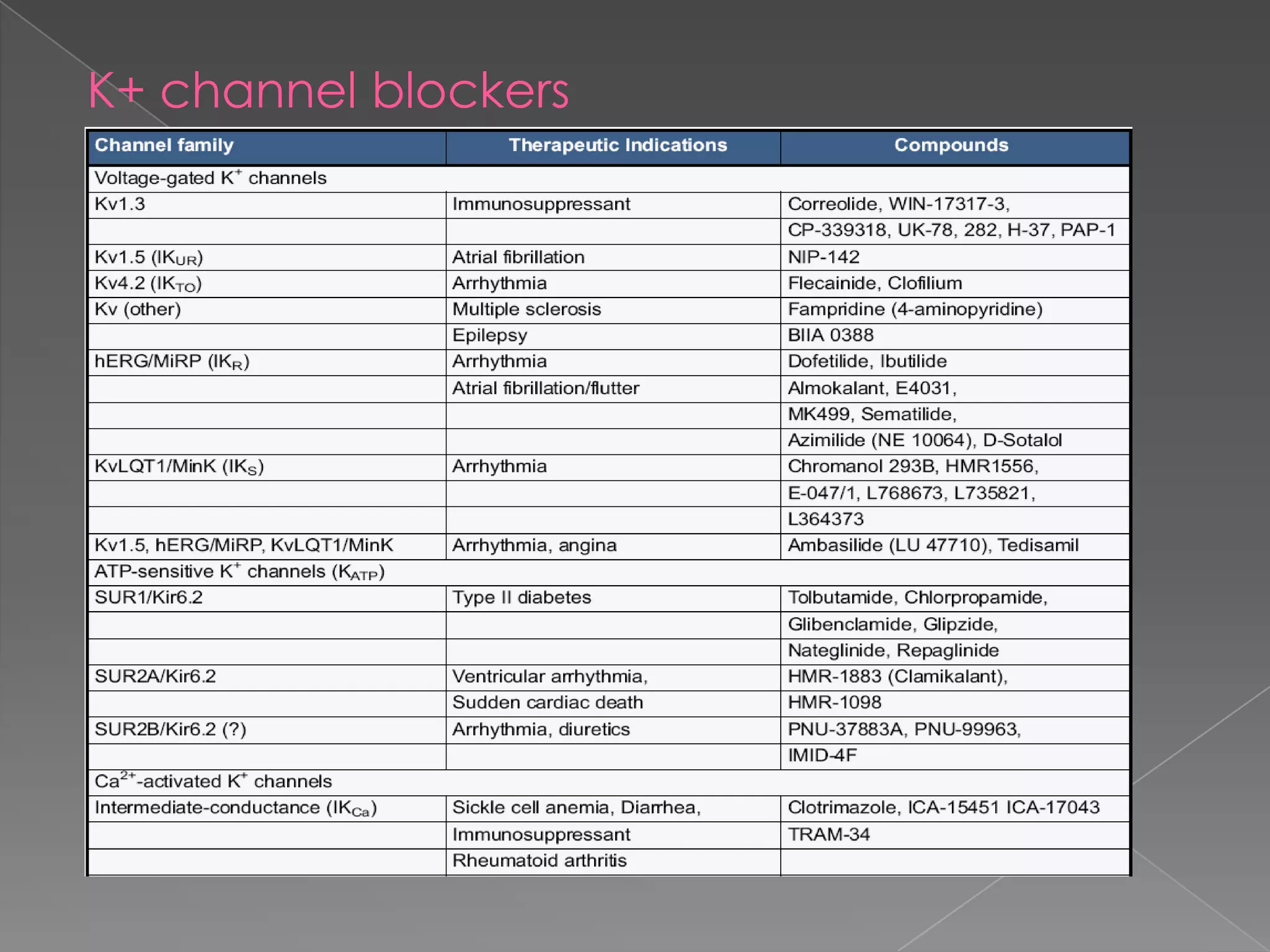Select 'Azimilide (NE 10064), D-Sotalol' cell
This screenshot has width=1270, height=952.
coord(955,441)
